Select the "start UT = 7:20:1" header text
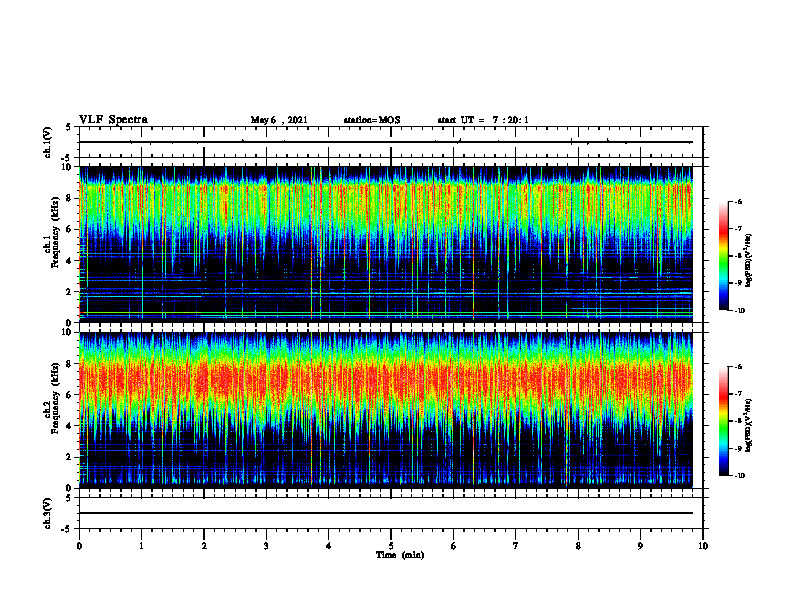This screenshot has height=612, width=792. click(483, 120)
